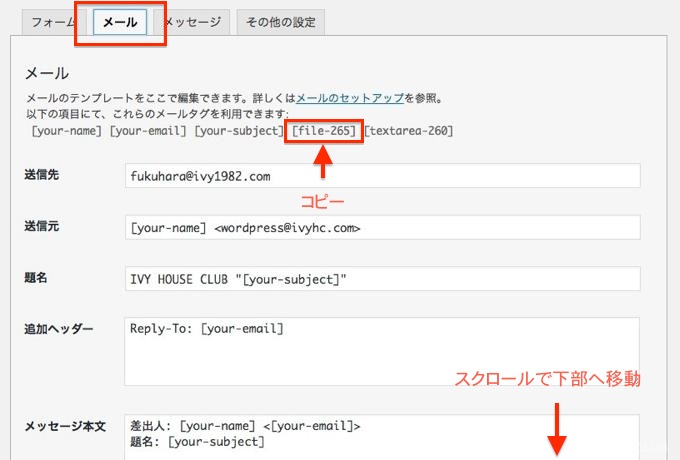Click the 題名 field label
680x460 pixels.
pyautogui.click(x=35, y=278)
